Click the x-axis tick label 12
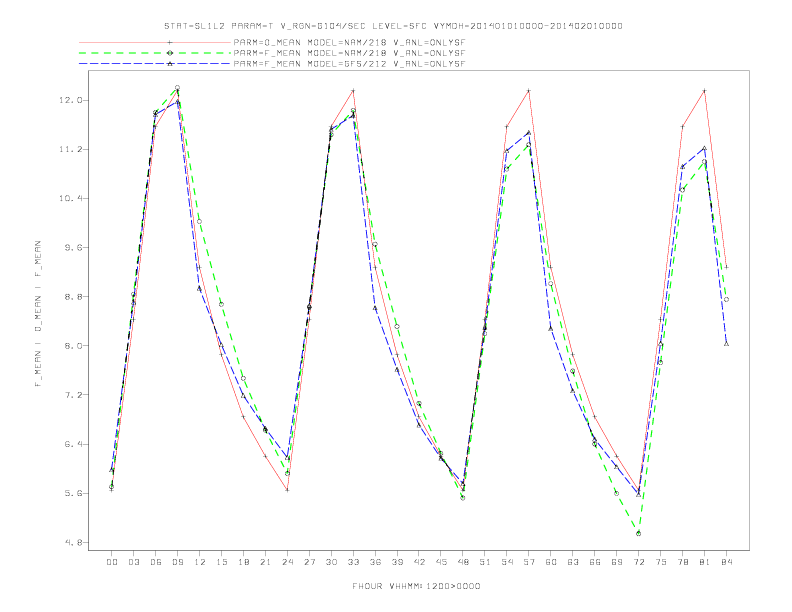Viewport: 792px width, 612px height. coord(200,562)
